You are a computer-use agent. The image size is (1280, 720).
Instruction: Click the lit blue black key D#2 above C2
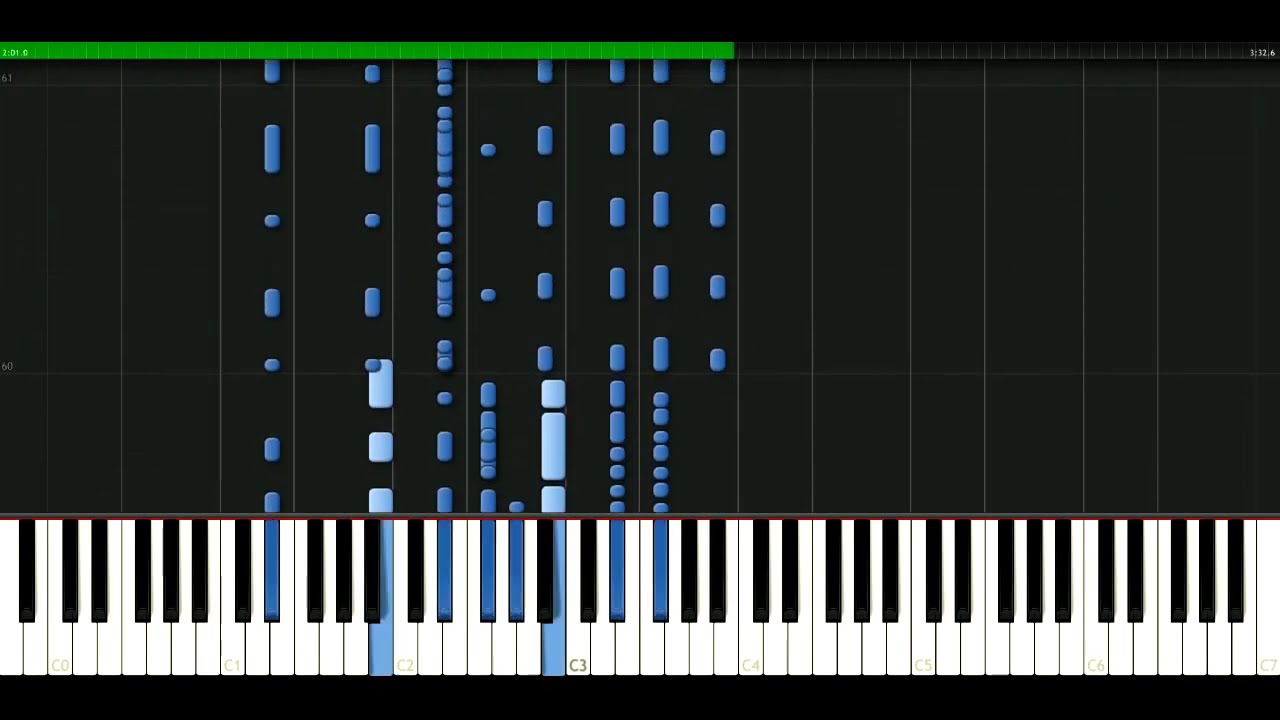[x=445, y=570]
